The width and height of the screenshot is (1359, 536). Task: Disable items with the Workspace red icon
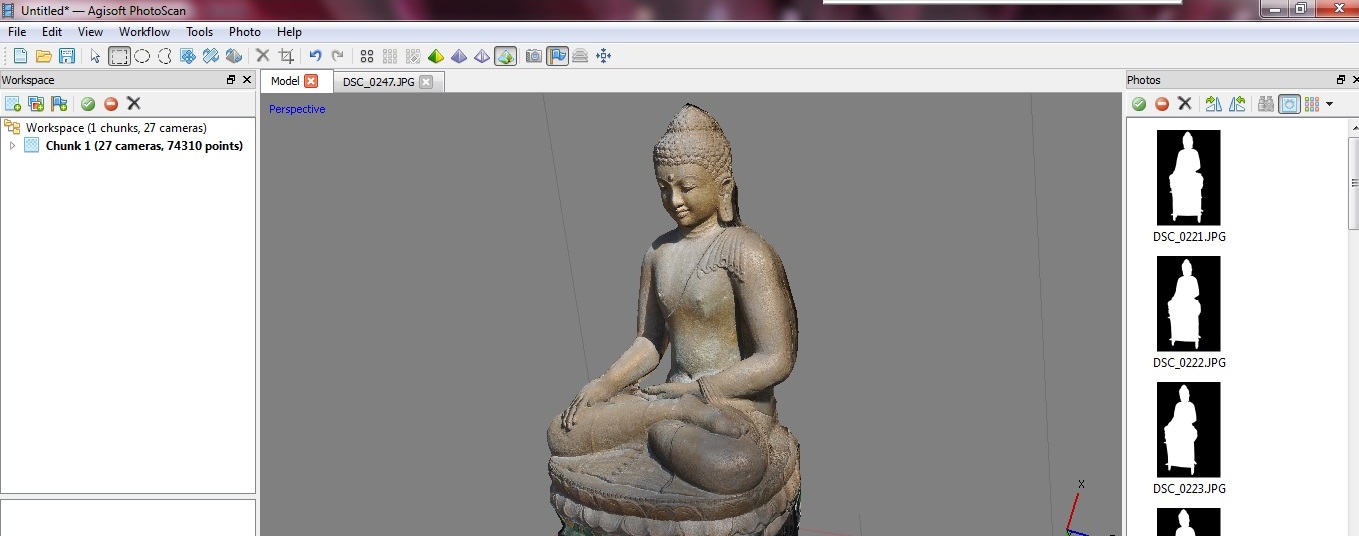click(111, 103)
